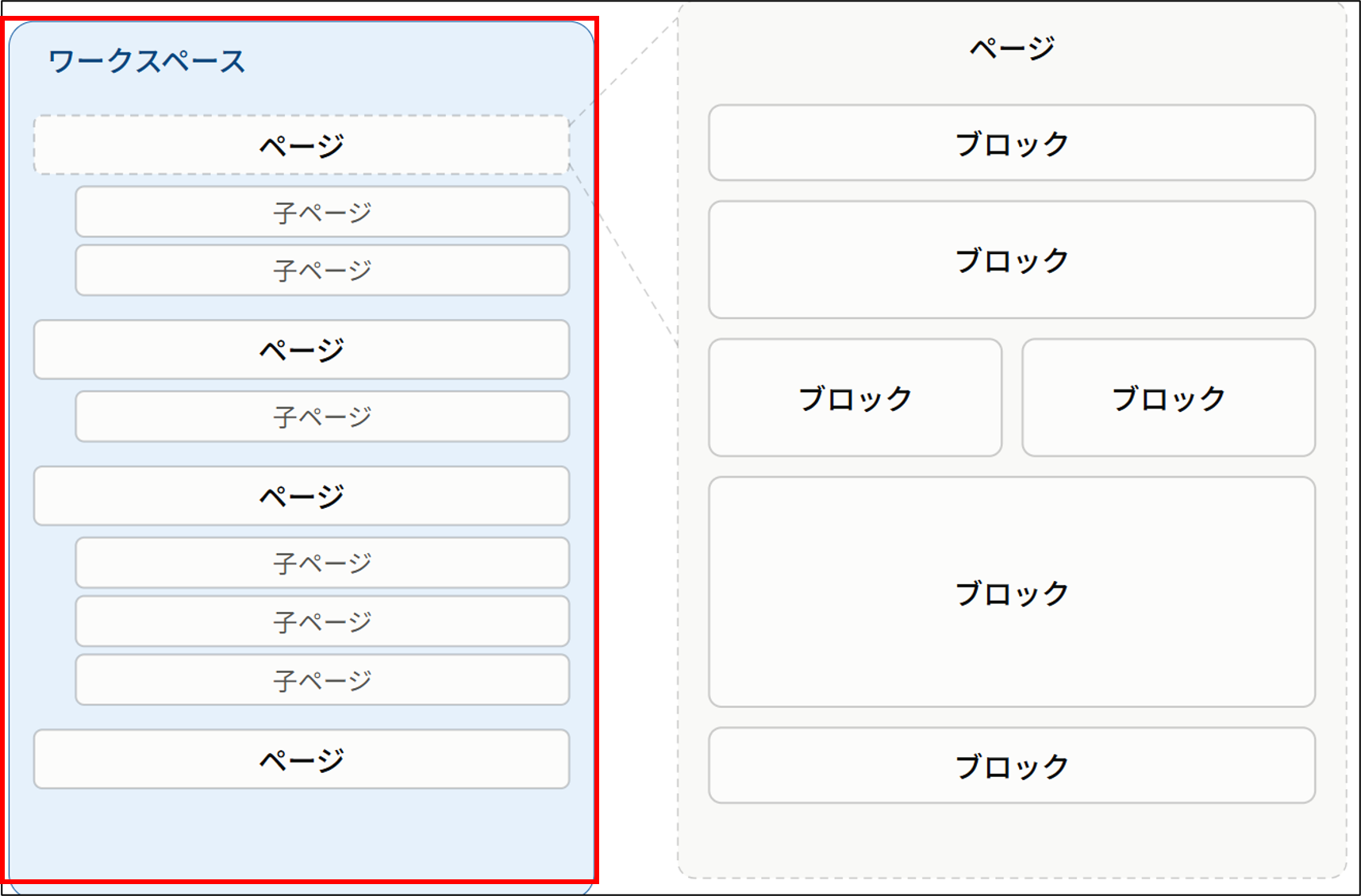The height and width of the screenshot is (896, 1361).
Task: Select the bottom ブロック in the page panel
Action: click(x=1012, y=766)
